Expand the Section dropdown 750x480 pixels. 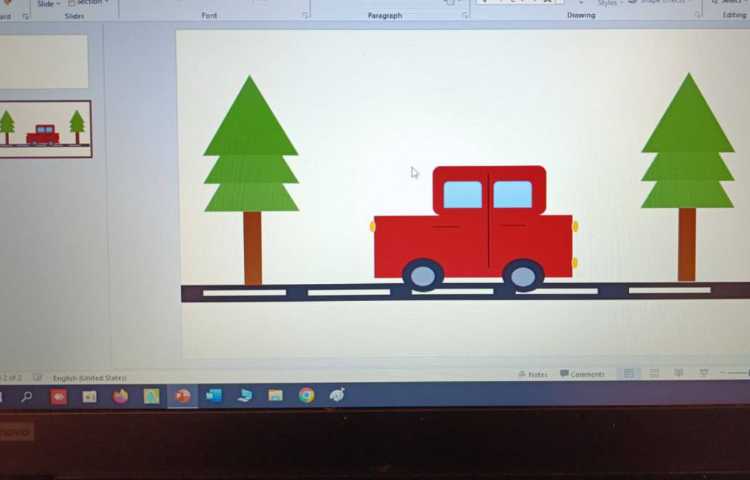(91, 3)
